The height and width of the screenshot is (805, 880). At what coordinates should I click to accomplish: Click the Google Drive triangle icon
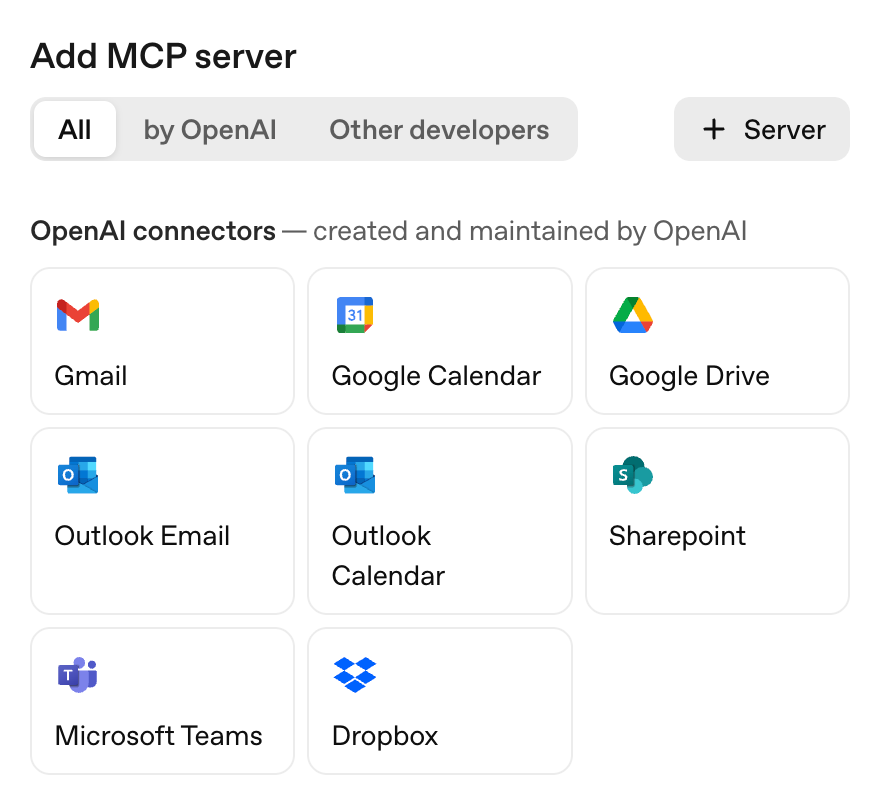pyautogui.click(x=632, y=315)
